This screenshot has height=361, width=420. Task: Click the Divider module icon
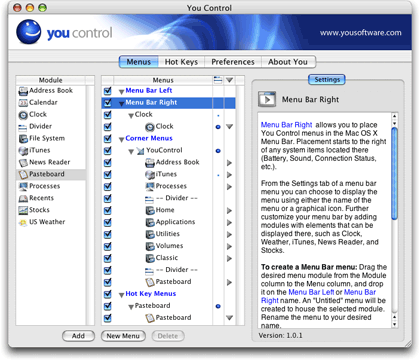[23, 127]
